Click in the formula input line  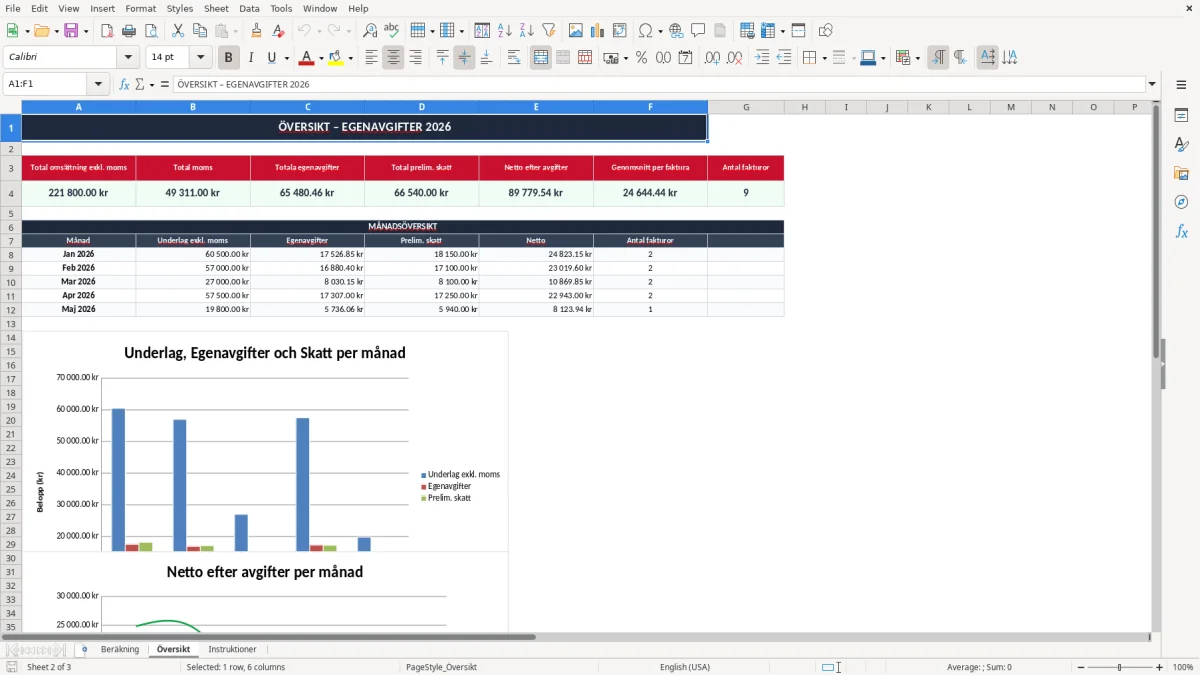coord(659,84)
